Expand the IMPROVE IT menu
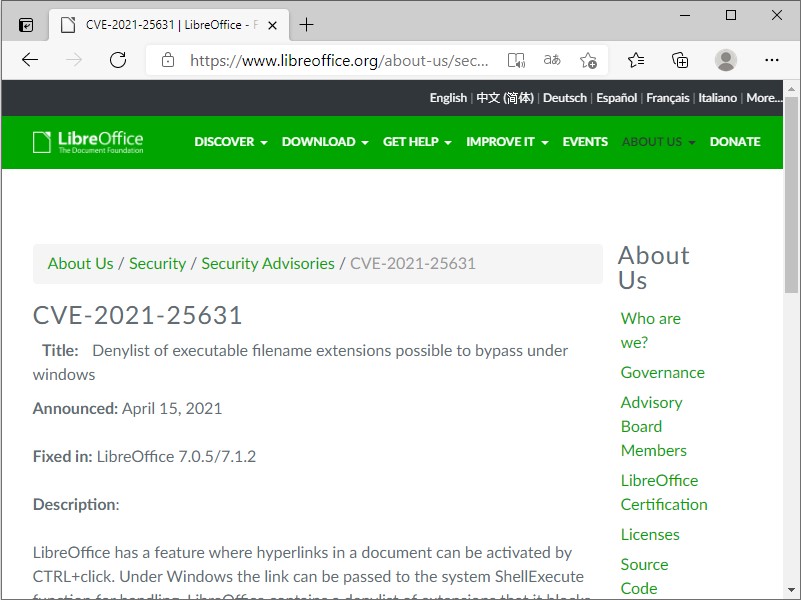 pos(507,142)
